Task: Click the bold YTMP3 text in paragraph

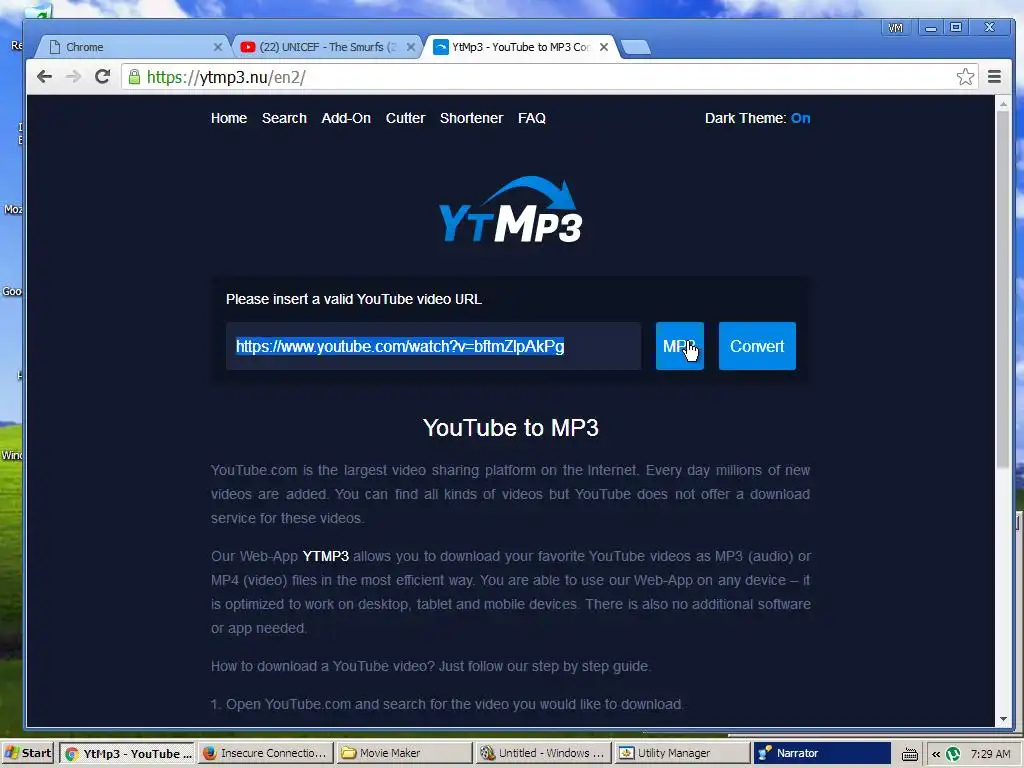Action: tap(325, 556)
